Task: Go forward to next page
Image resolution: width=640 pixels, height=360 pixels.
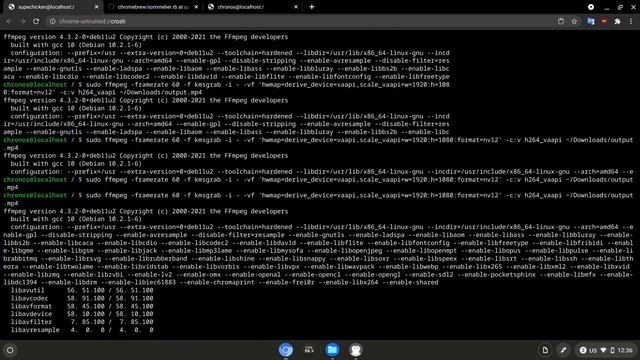Action: tap(22, 21)
